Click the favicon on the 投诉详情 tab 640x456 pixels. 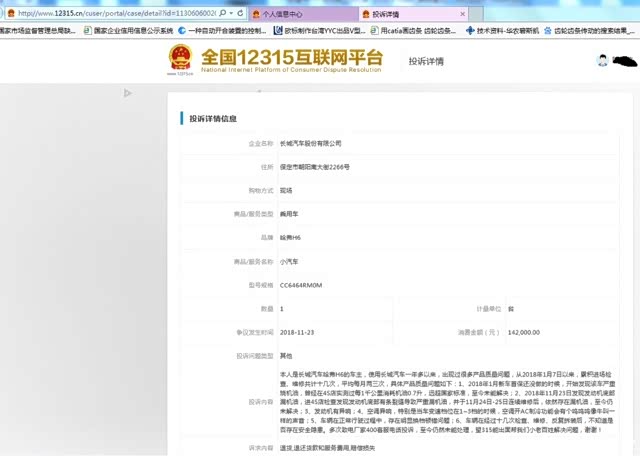tap(364, 15)
